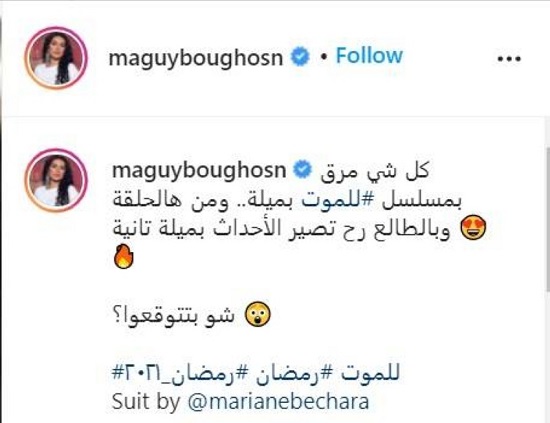550x423 pixels.
Task: Click the astonished face emoji
Action: coord(258,314)
